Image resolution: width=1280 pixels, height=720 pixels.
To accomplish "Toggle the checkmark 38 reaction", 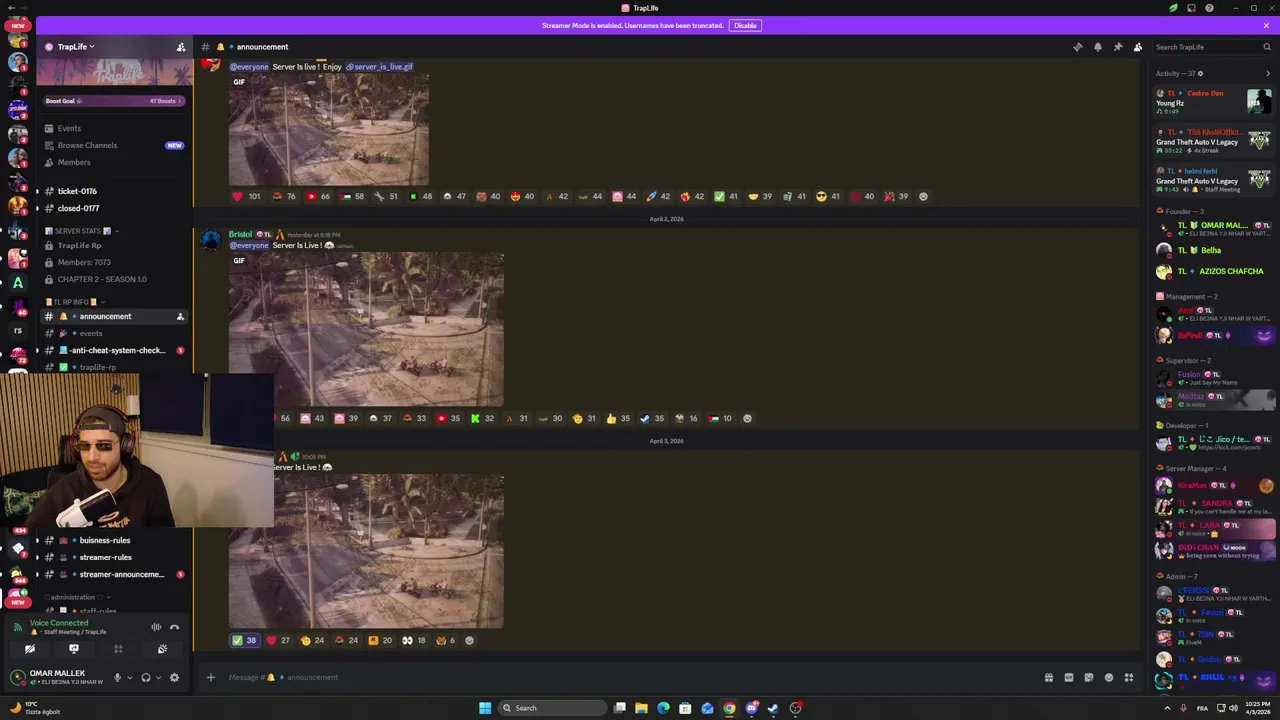I will pyautogui.click(x=244, y=640).
